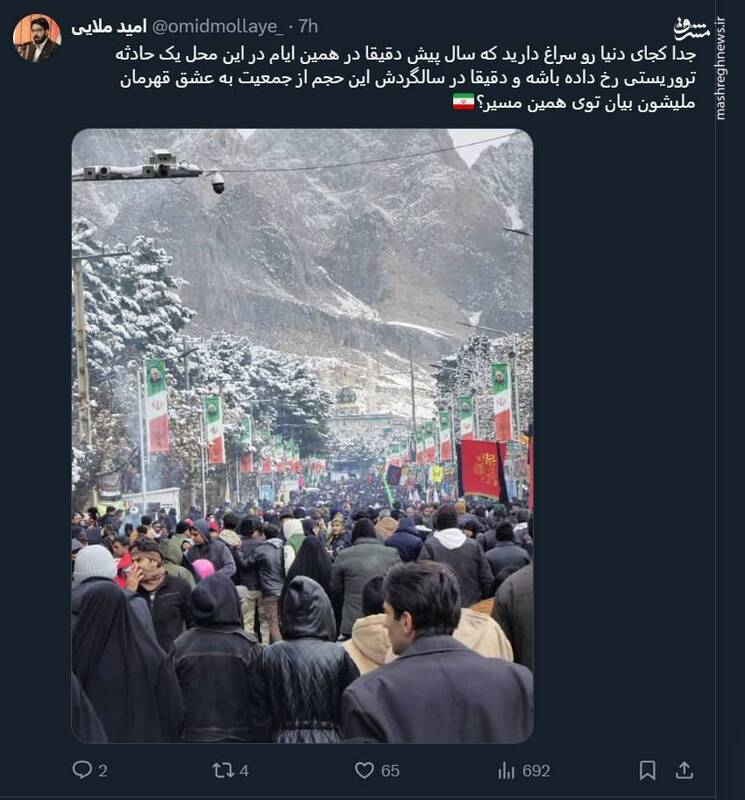Open the author's profile avatar

tap(37, 38)
